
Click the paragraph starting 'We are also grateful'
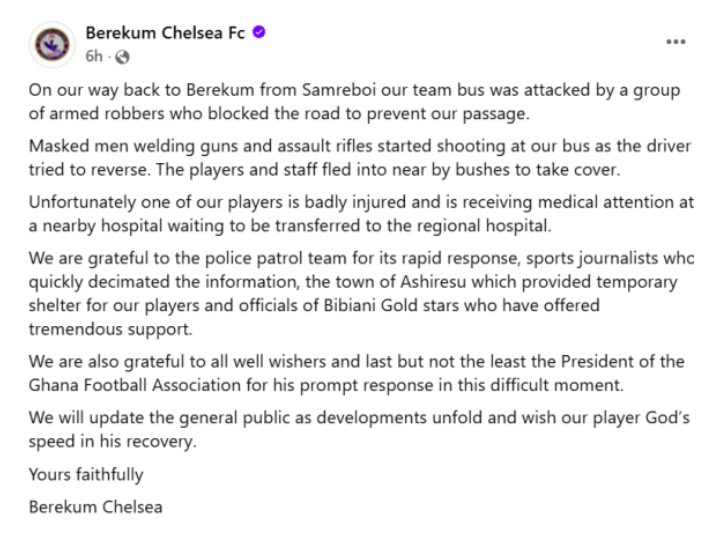tap(356, 372)
